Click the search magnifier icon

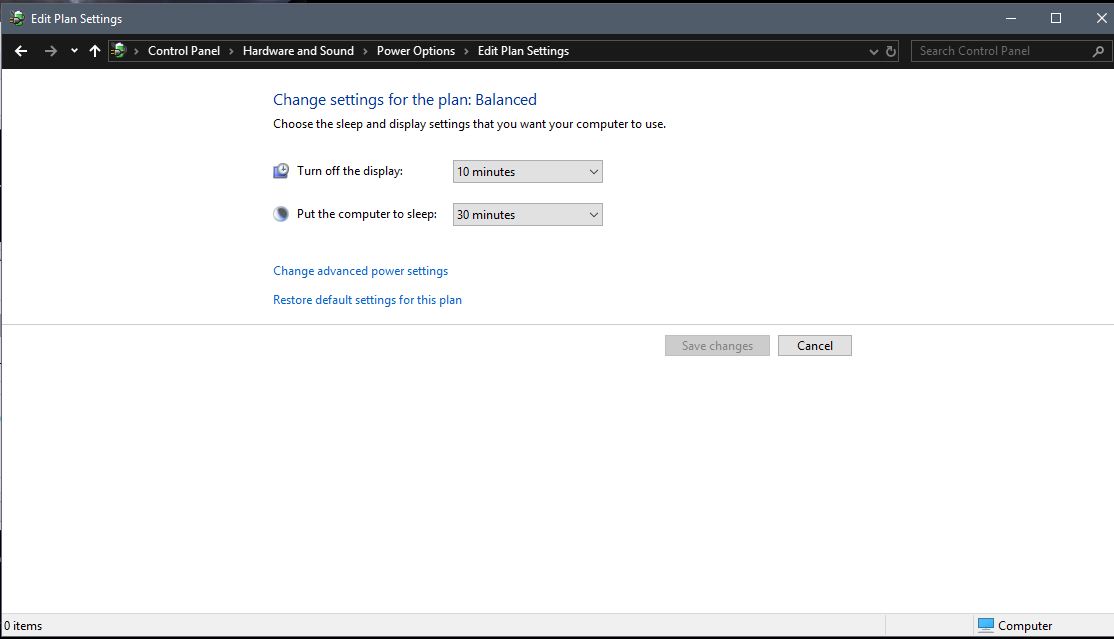1098,50
